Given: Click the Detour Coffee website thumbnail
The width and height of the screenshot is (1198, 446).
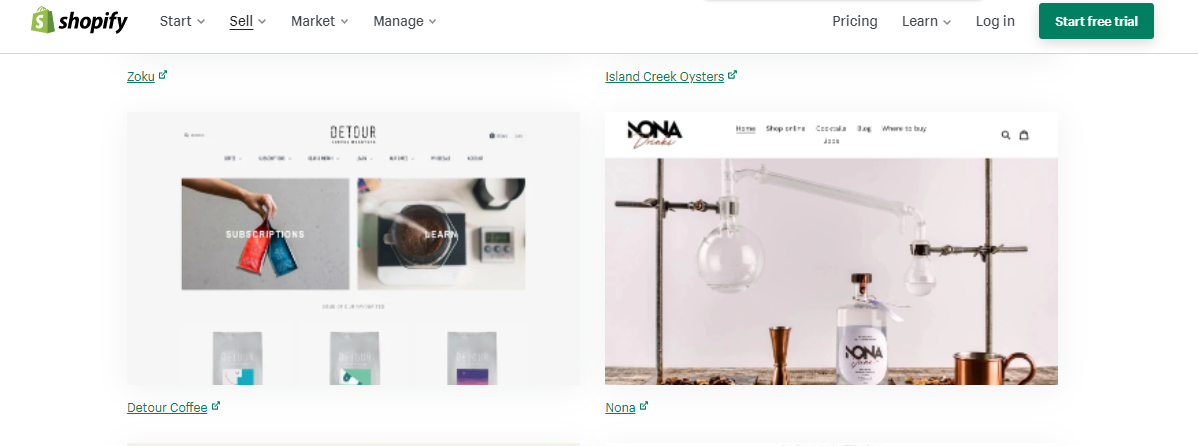Looking at the screenshot, I should pyautogui.click(x=353, y=248).
